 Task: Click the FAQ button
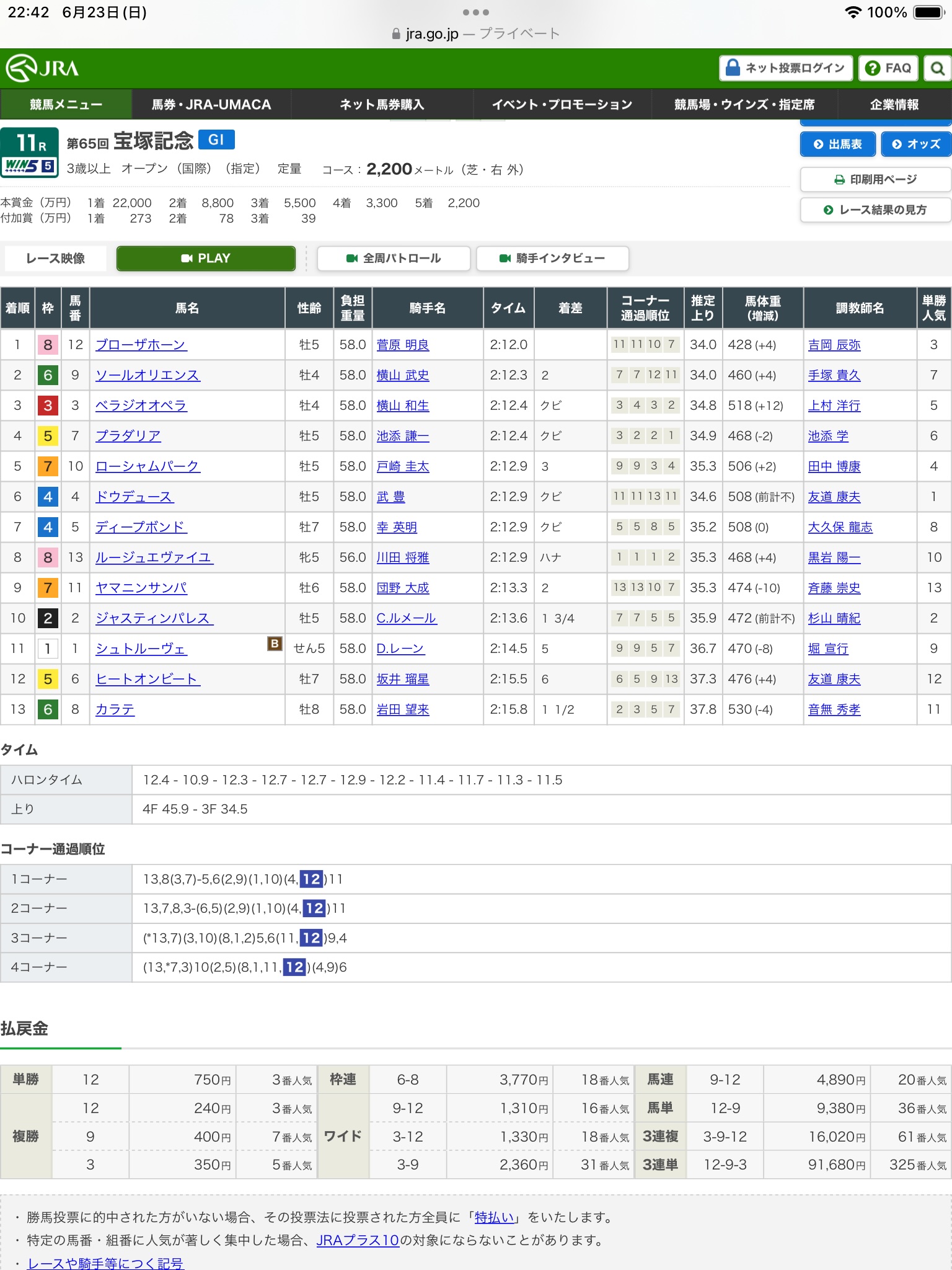889,68
